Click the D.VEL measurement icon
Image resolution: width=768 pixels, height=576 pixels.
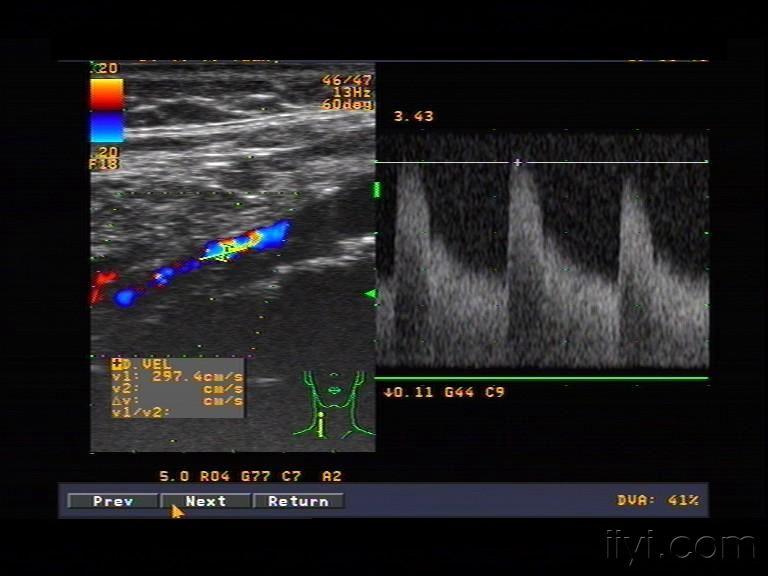click(117, 364)
